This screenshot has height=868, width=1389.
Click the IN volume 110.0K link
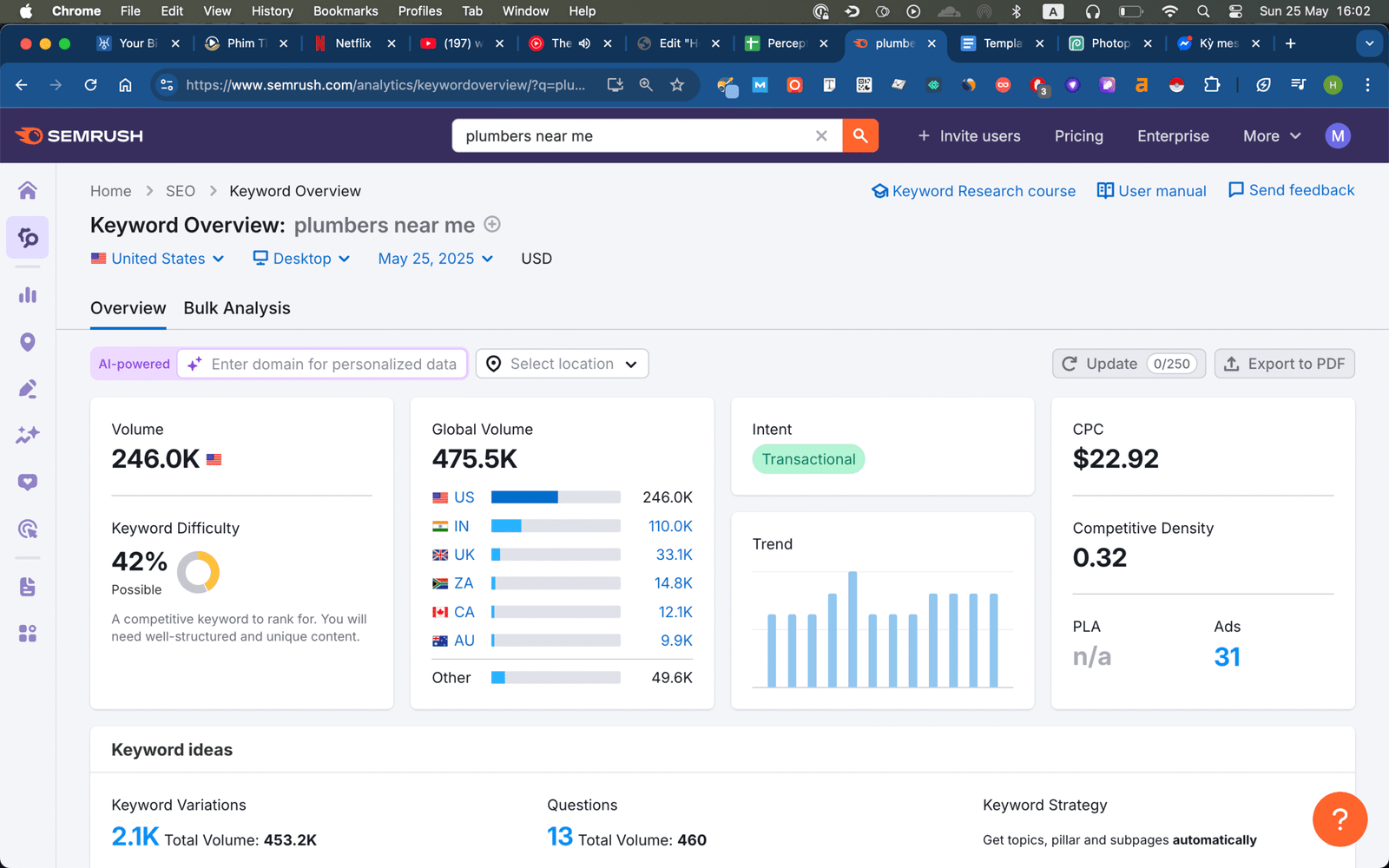(x=670, y=526)
